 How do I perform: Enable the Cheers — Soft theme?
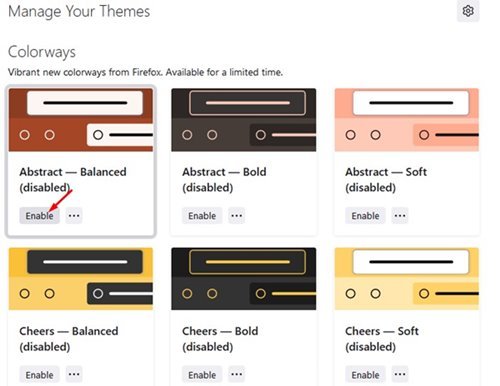(365, 375)
